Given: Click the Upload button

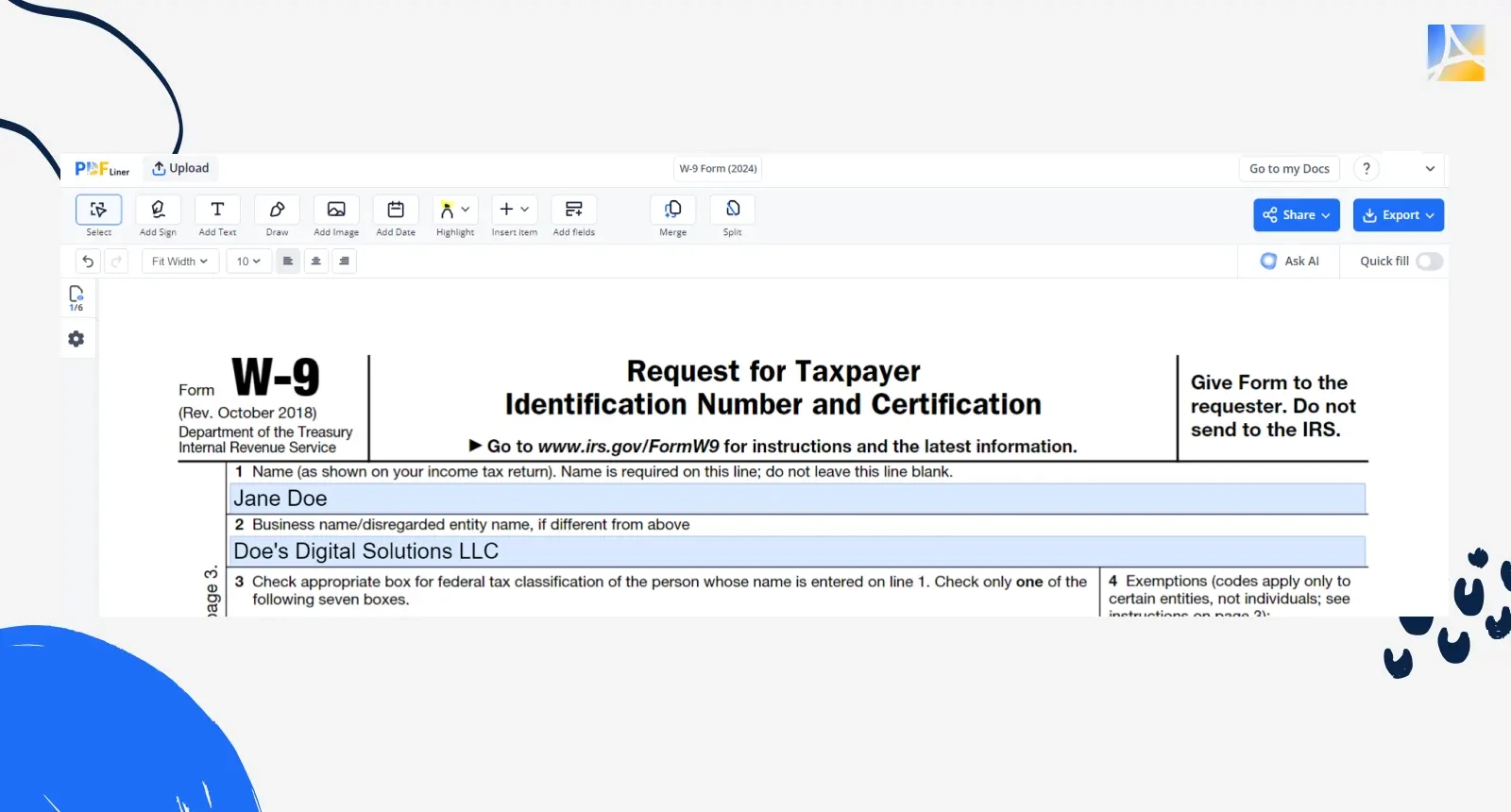Looking at the screenshot, I should click(x=180, y=168).
